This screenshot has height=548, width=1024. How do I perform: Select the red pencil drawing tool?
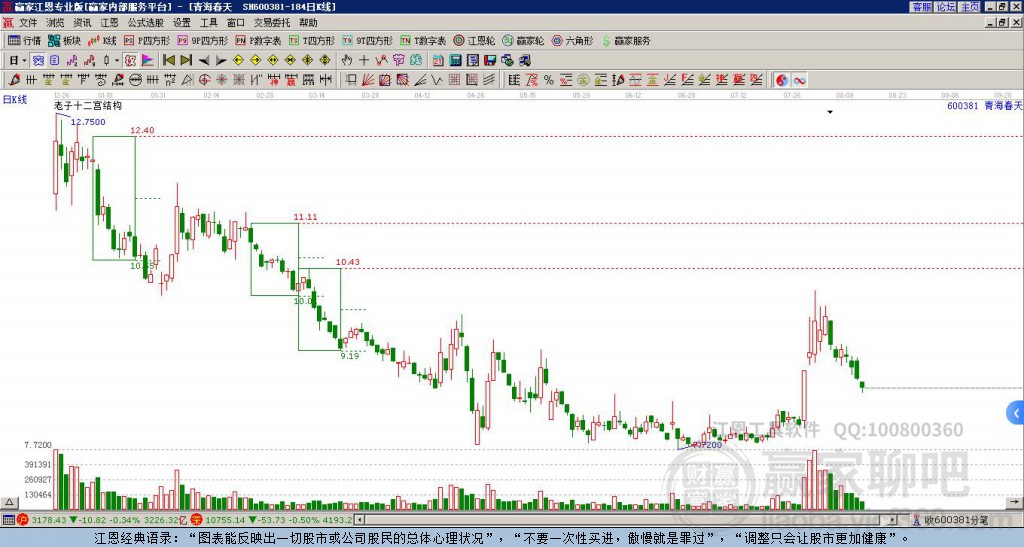coord(14,80)
